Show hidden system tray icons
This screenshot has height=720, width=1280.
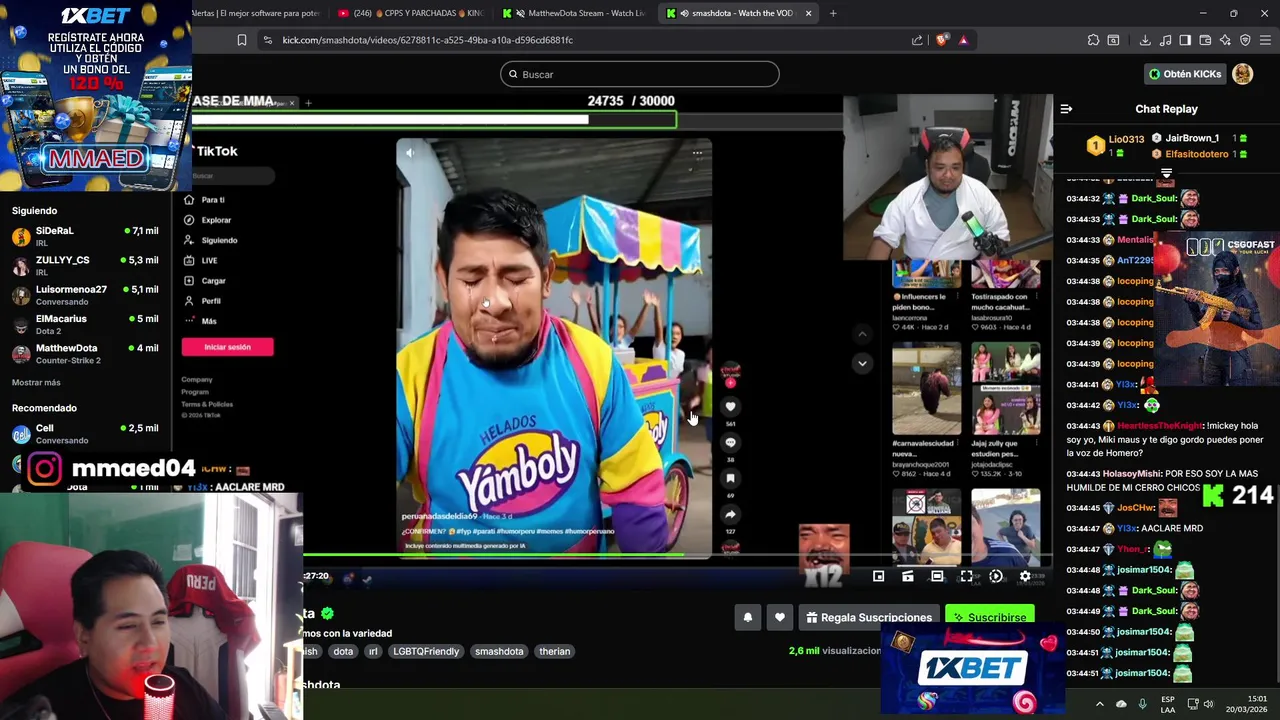tap(1099, 704)
